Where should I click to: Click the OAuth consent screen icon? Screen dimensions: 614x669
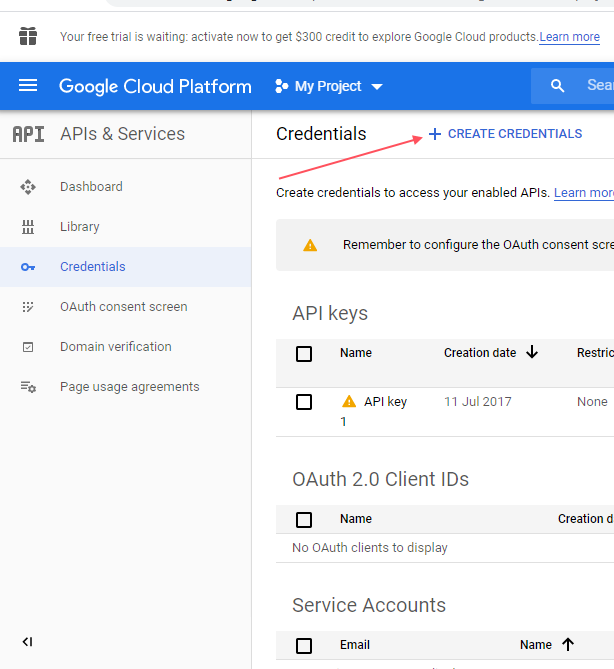coord(28,307)
